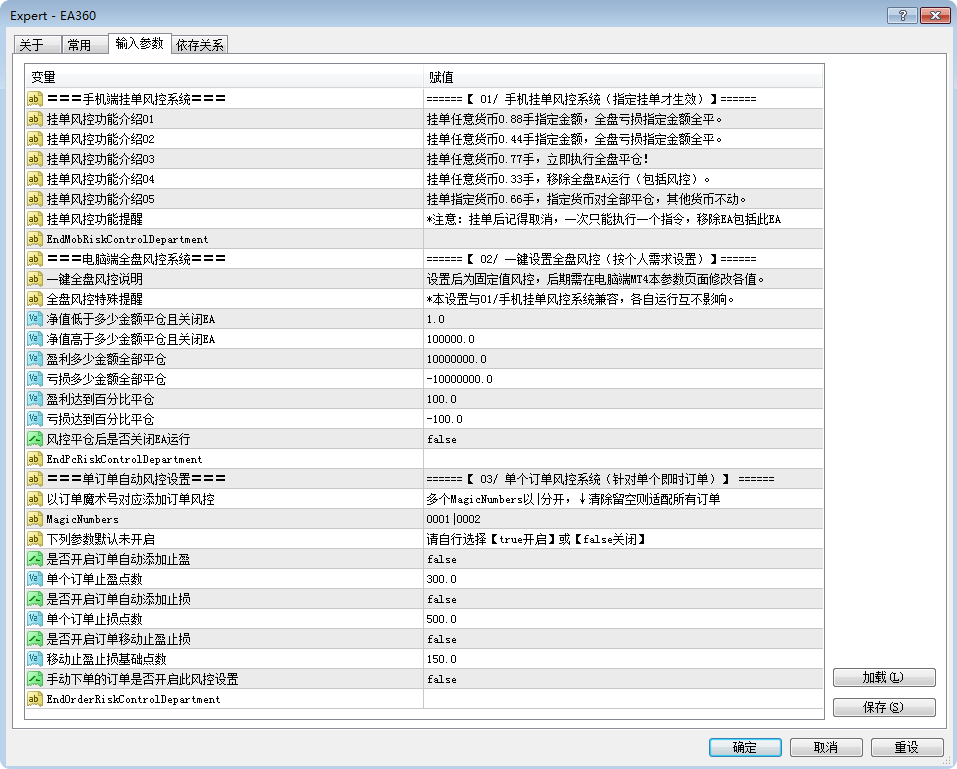Click the 加载(L) button
The image size is (957, 769).
[x=883, y=677]
